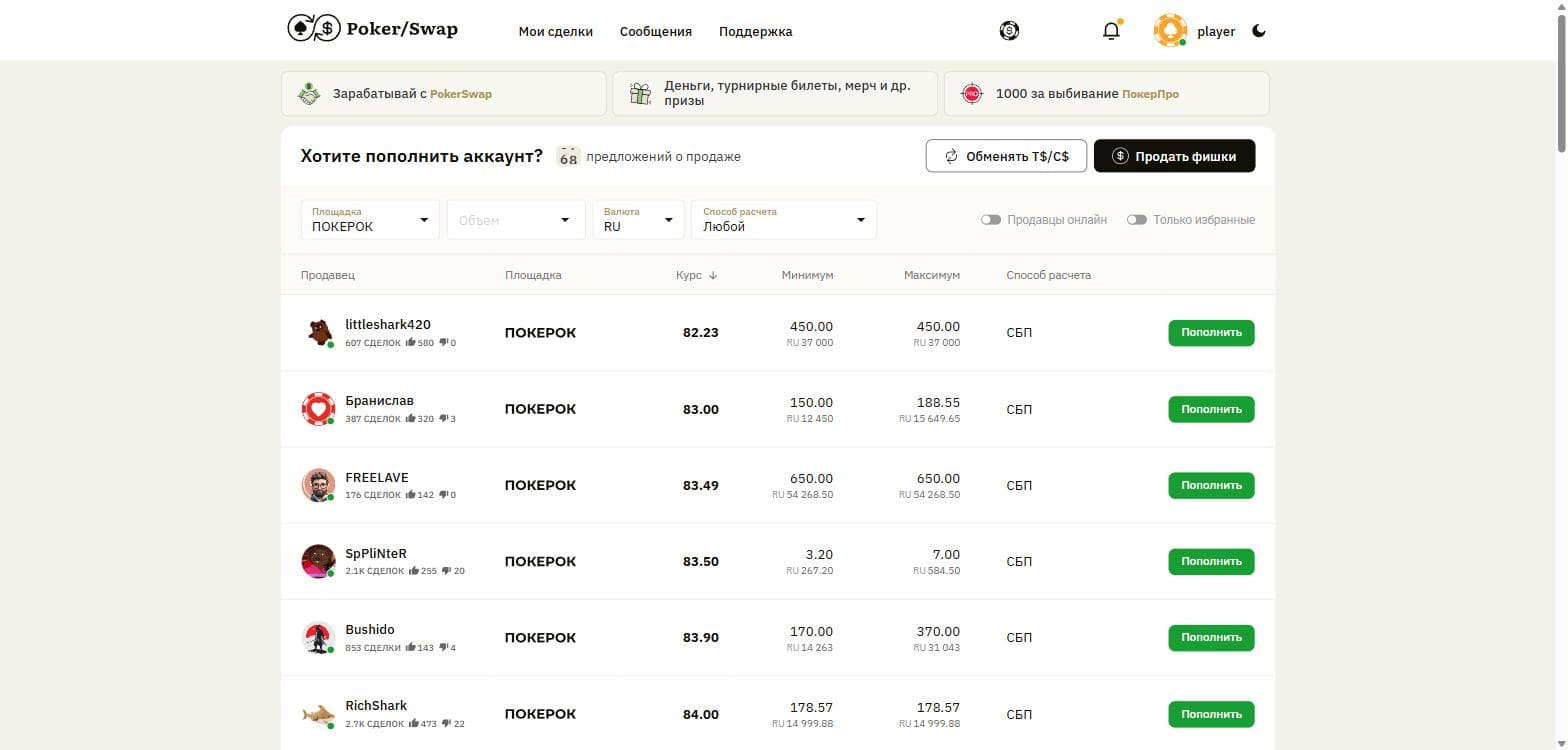Click SpPliNteR seller avatar
This screenshot has height=750, width=1568.
pos(318,561)
